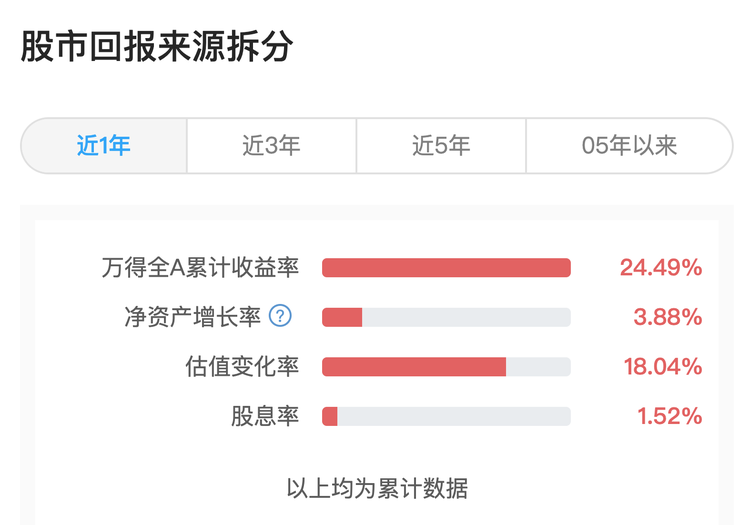Click the 股息率 label
The height and width of the screenshot is (525, 750).
pyautogui.click(x=265, y=416)
